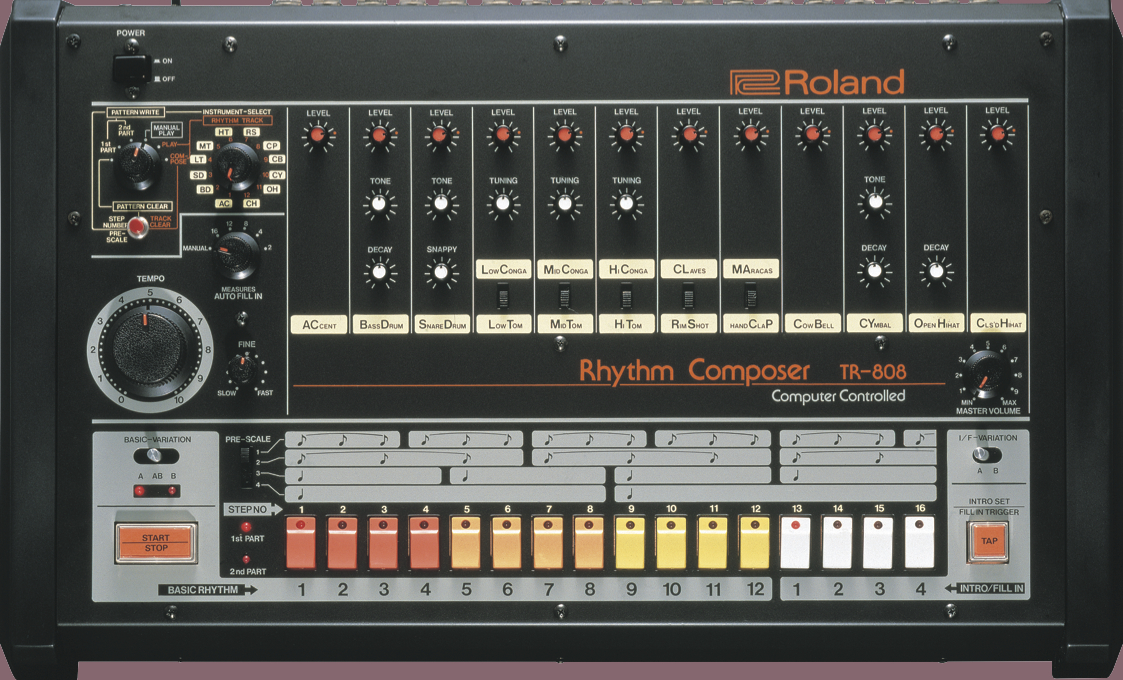Hit the orange Start/Stop button
The width and height of the screenshot is (1123, 680).
[155, 542]
